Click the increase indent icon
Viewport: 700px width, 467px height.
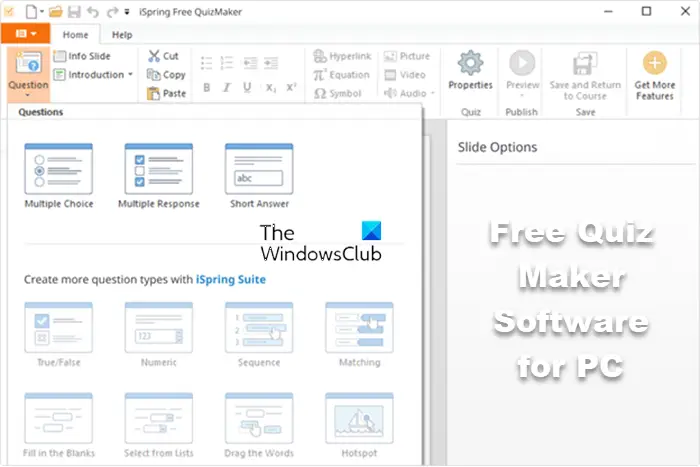click(x=271, y=63)
